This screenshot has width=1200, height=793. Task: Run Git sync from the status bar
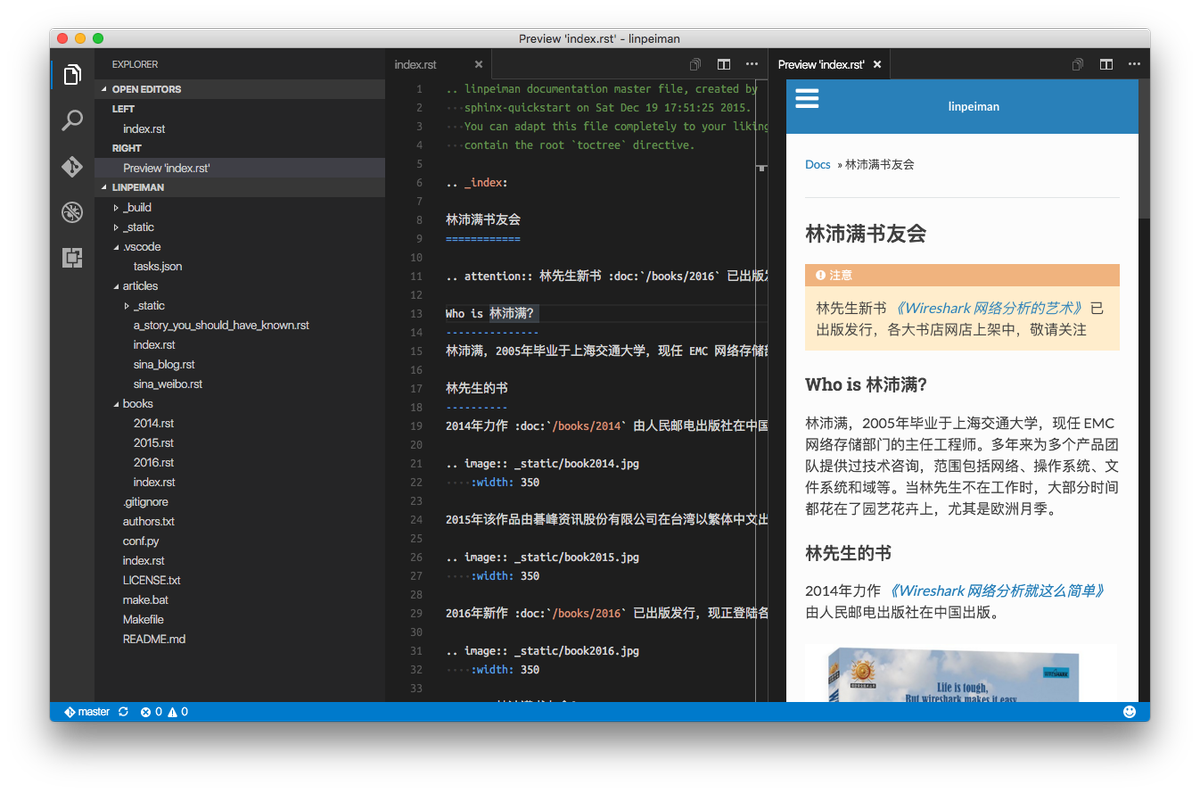click(x=123, y=711)
